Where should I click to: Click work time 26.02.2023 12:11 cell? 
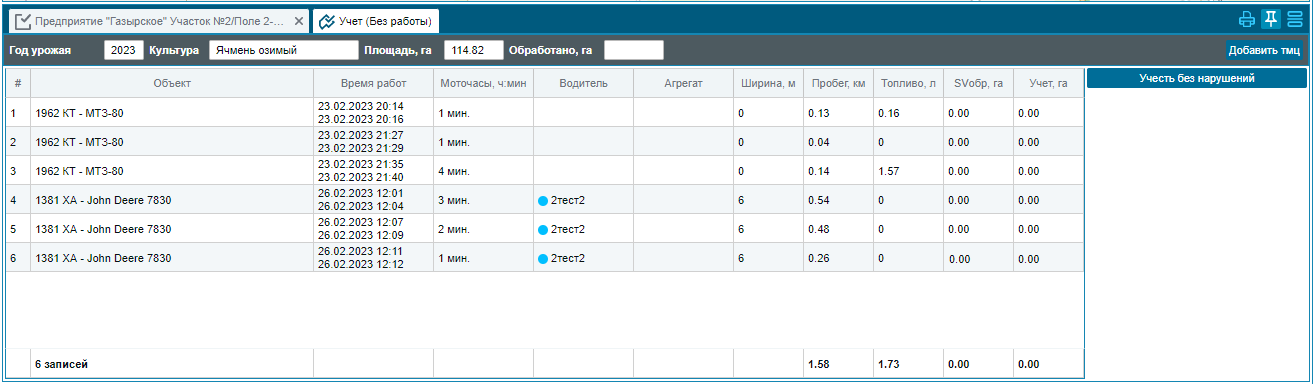(373, 258)
